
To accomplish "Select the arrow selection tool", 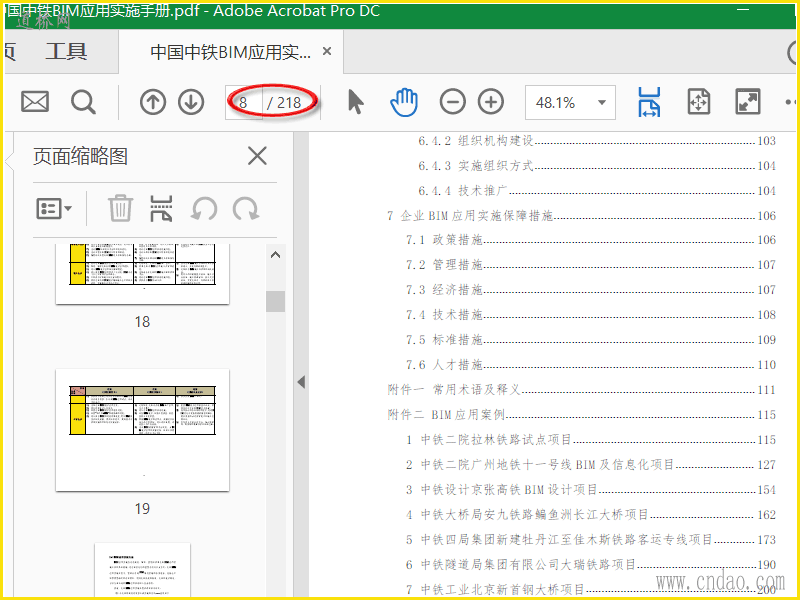I will [x=355, y=102].
